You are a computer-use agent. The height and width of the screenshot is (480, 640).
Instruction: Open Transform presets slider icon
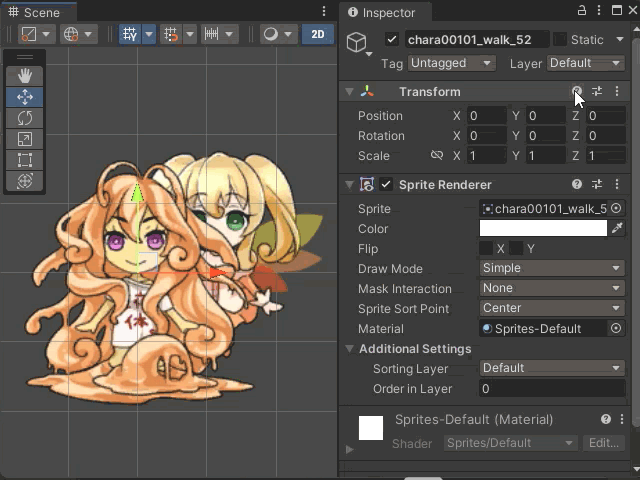597,91
